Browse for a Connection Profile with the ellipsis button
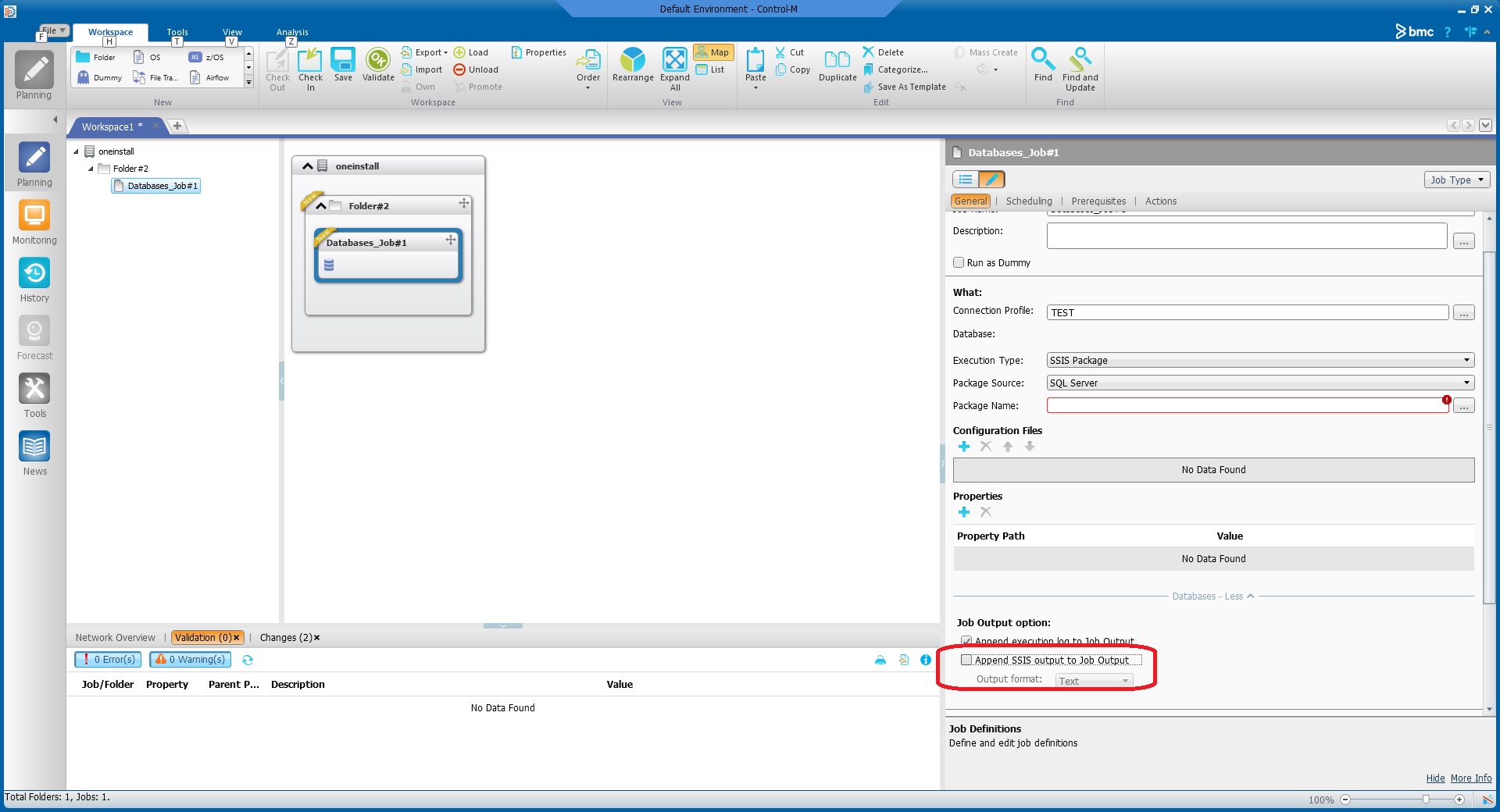Viewport: 1500px width, 812px height. (x=1464, y=313)
